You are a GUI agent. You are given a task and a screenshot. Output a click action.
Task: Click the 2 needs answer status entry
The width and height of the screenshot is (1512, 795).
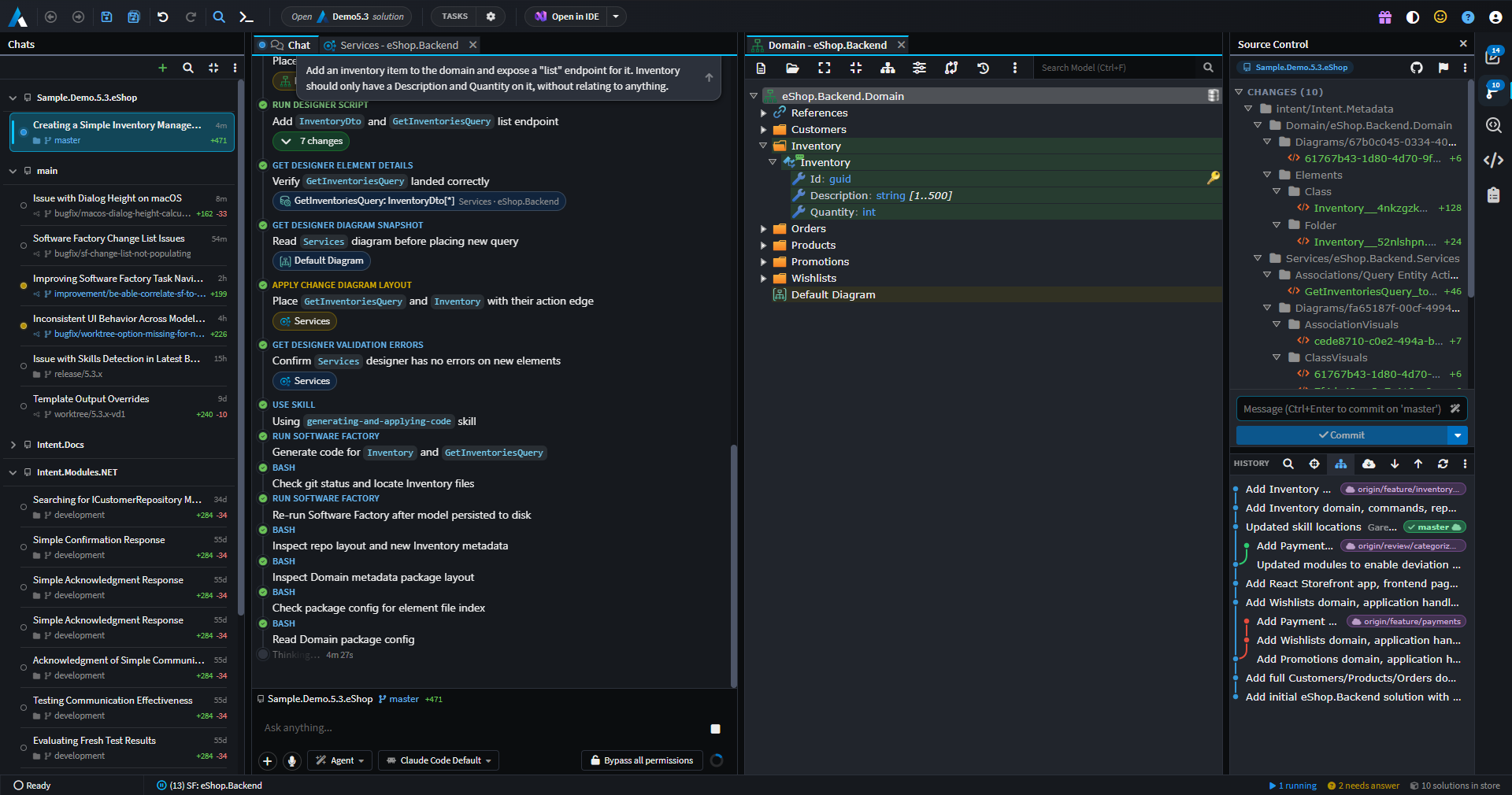[1364, 786]
